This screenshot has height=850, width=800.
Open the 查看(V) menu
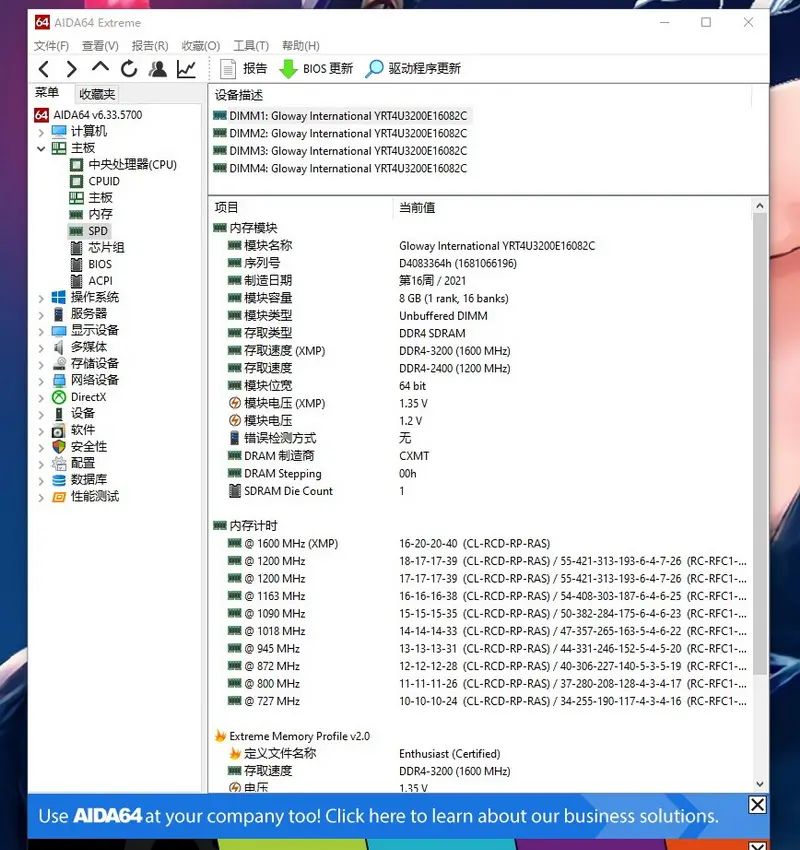point(100,46)
